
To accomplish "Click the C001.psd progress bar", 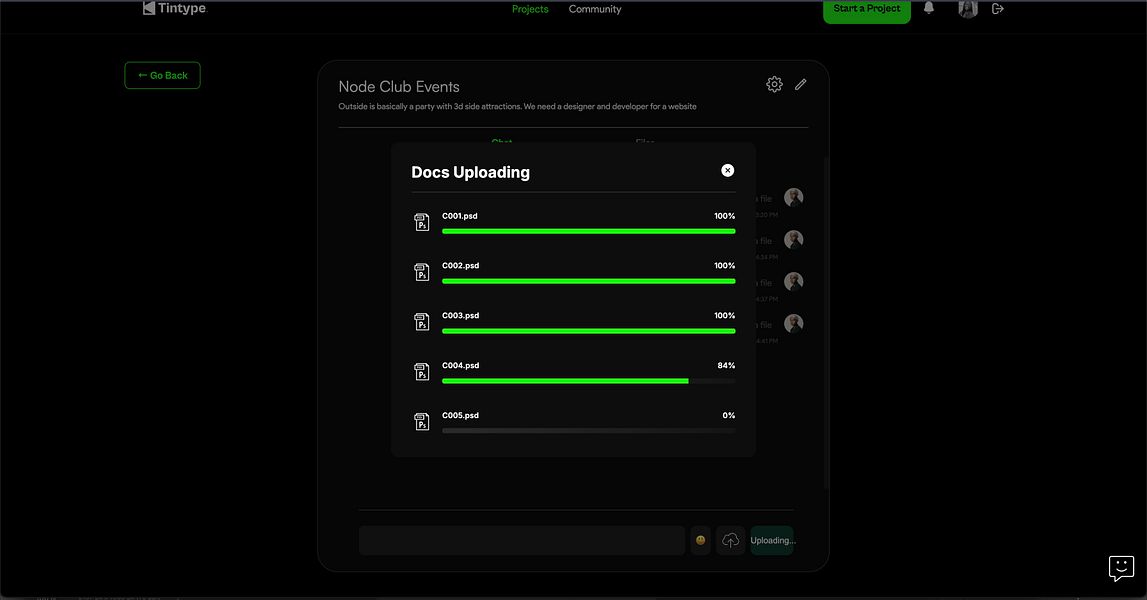I will [589, 231].
